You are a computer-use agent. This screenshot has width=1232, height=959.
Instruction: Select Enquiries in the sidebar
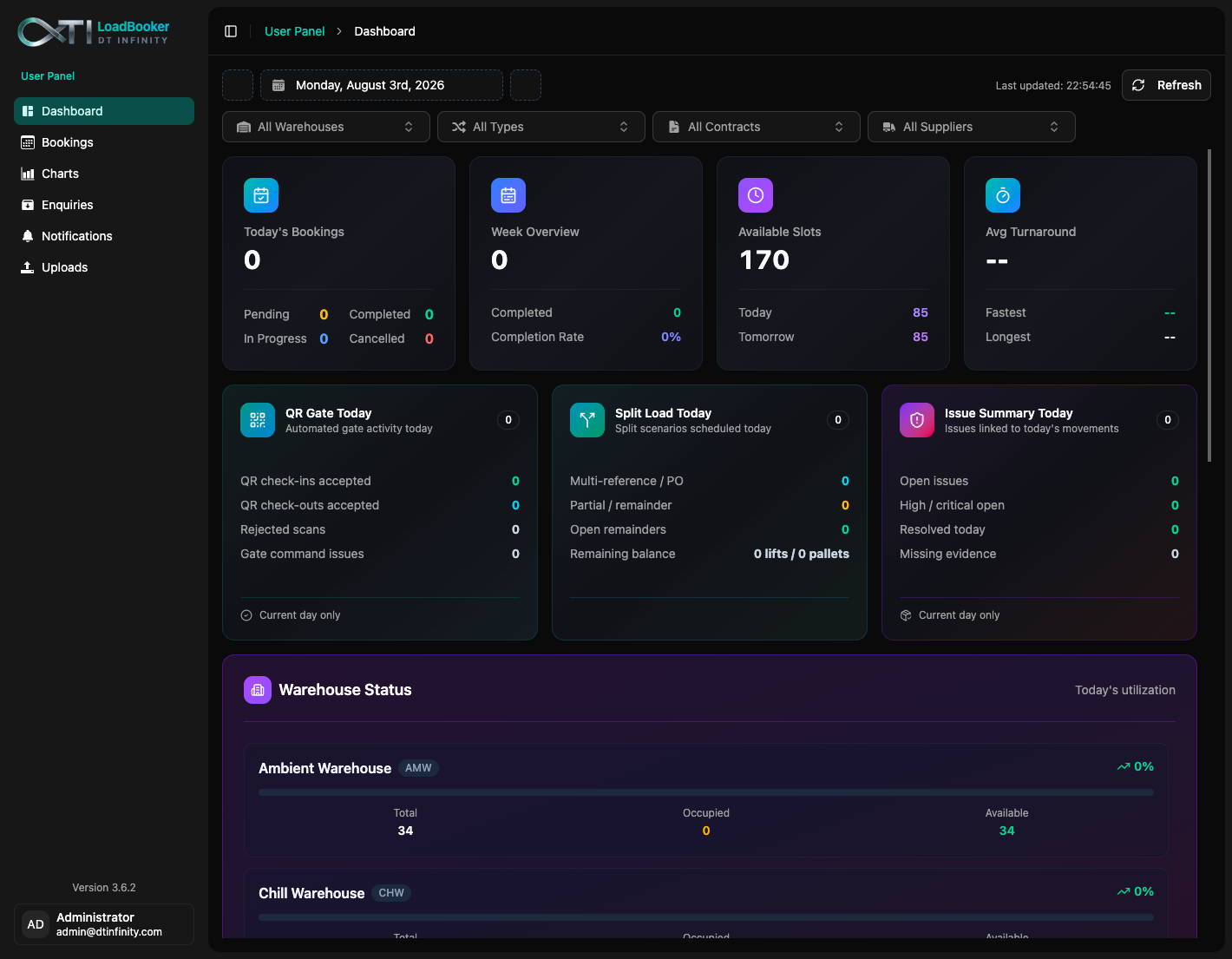104,205
